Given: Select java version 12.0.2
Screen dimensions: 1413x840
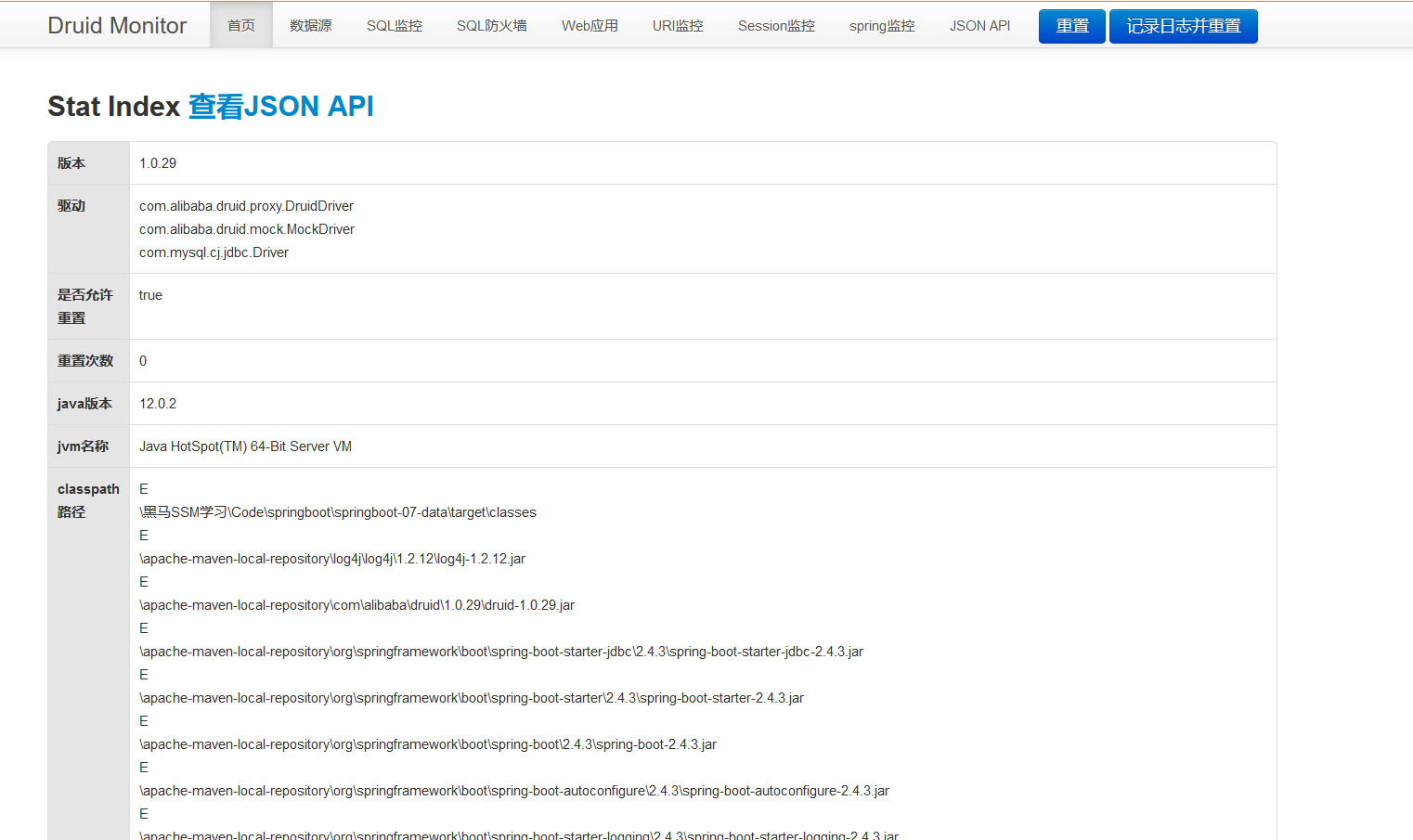Looking at the screenshot, I should (x=158, y=404).
